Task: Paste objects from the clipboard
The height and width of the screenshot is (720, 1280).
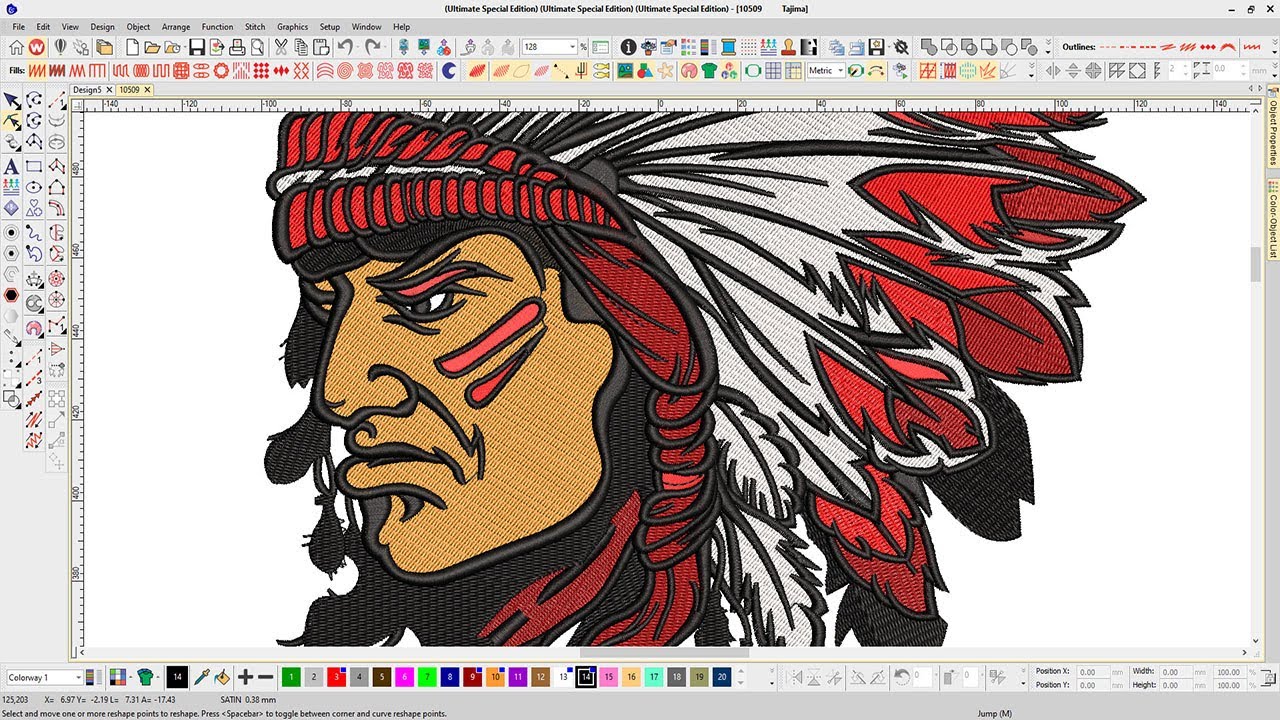Action: point(321,47)
